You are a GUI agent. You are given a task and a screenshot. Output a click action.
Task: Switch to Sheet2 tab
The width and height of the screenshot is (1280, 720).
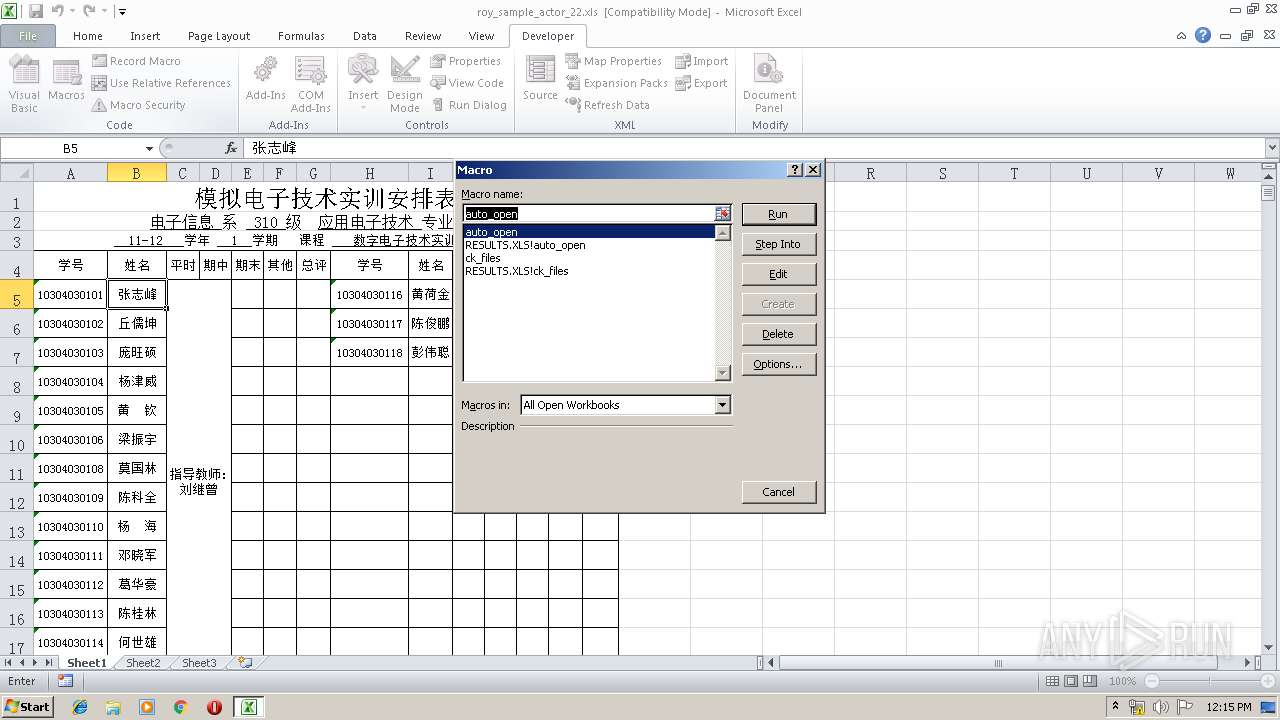click(142, 663)
